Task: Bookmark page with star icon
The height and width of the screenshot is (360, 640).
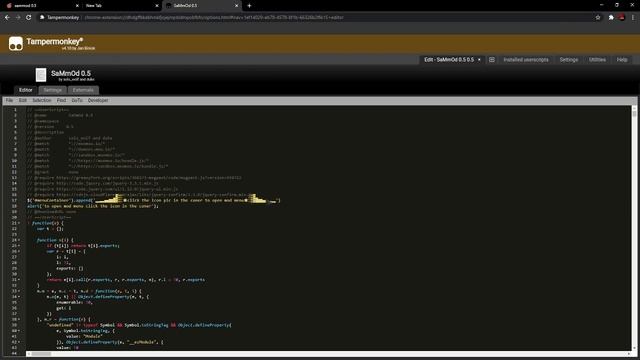Action: 598,18
